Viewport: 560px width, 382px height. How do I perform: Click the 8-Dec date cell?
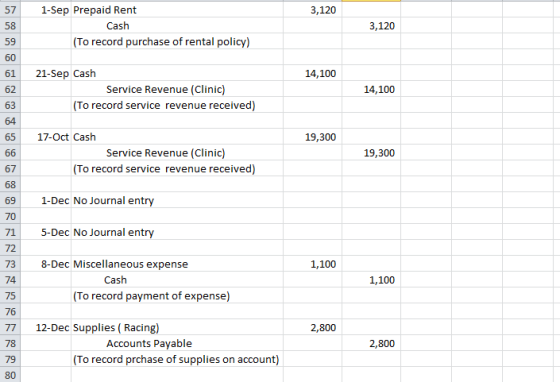[x=46, y=264]
